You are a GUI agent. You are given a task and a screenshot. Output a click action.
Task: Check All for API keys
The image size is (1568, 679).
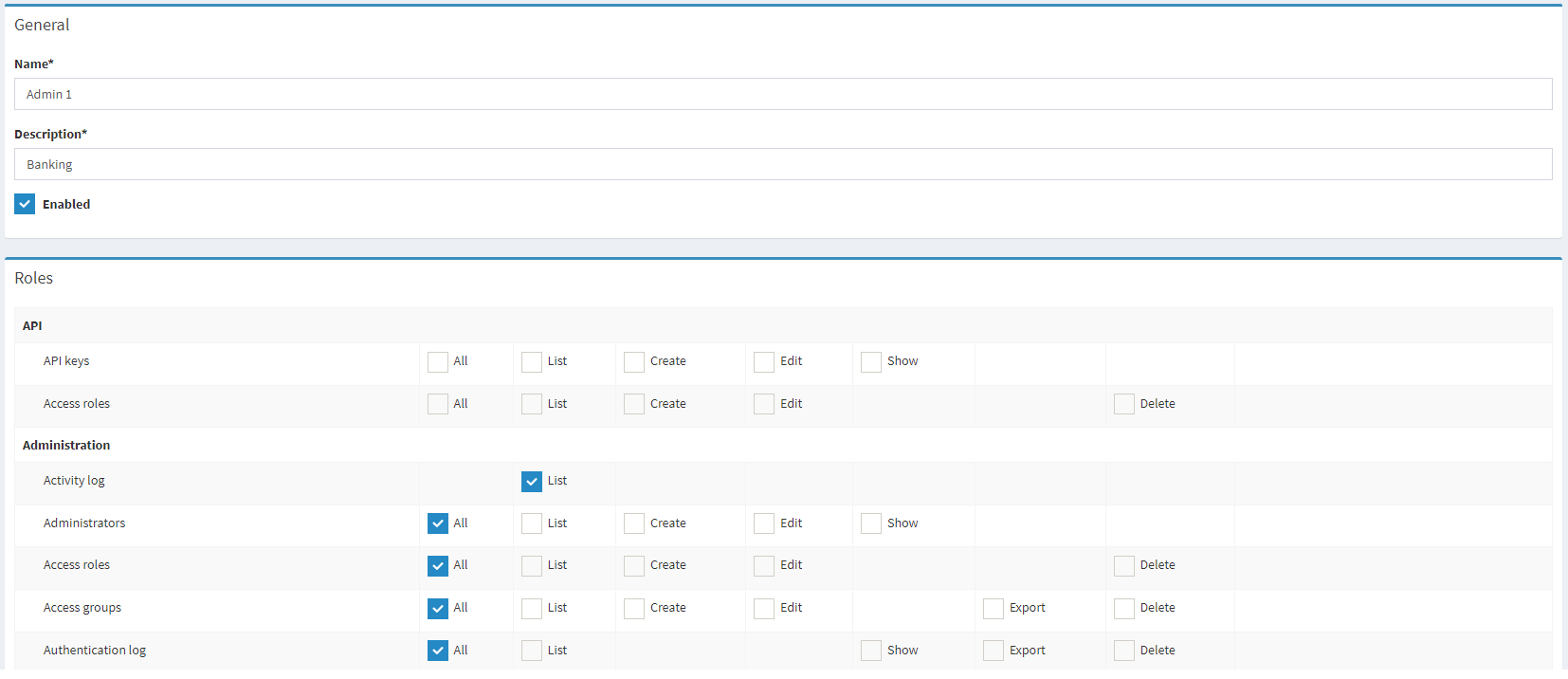tap(438, 362)
